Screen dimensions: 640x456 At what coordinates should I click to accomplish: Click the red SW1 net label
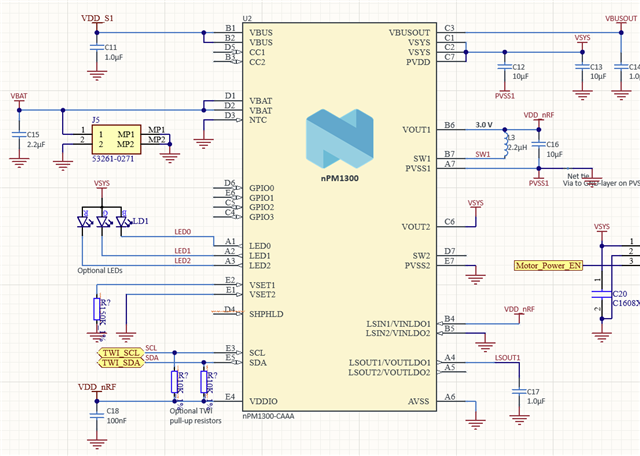[x=483, y=154]
